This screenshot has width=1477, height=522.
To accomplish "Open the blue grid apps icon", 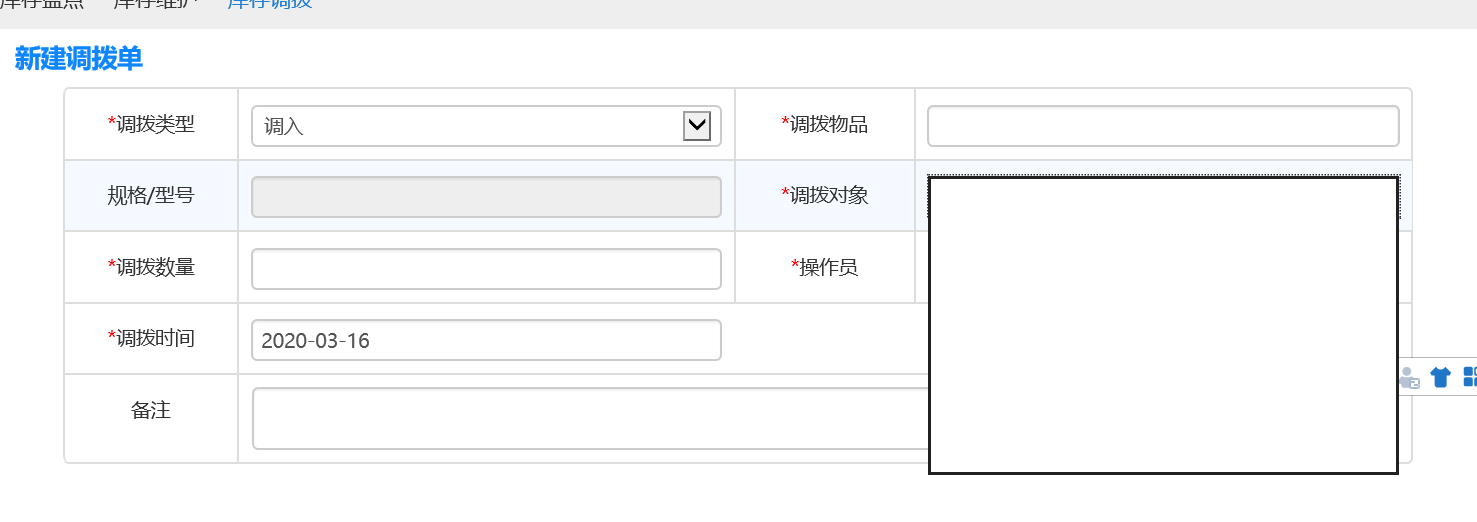I will click(1469, 377).
